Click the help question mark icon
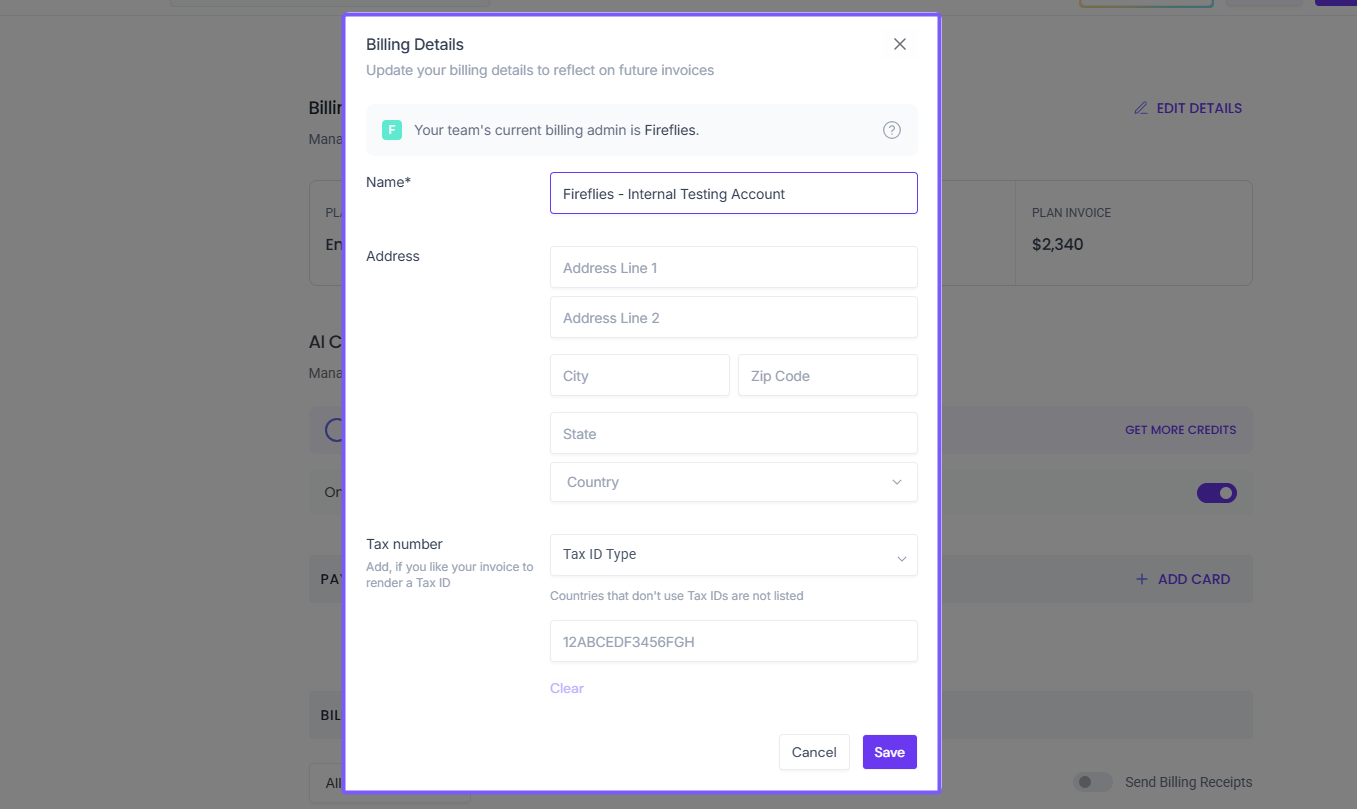The height and width of the screenshot is (809, 1357). pos(892,130)
